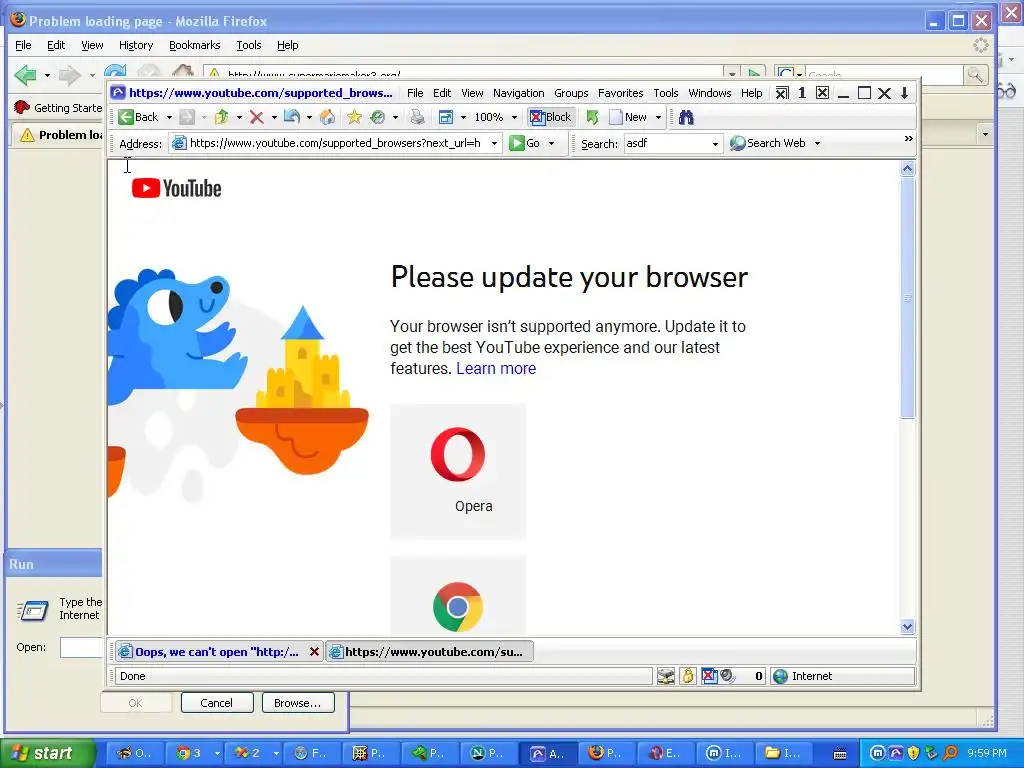Expand the New button dropdown arrow
Image resolution: width=1024 pixels, height=768 pixels.
(x=658, y=118)
